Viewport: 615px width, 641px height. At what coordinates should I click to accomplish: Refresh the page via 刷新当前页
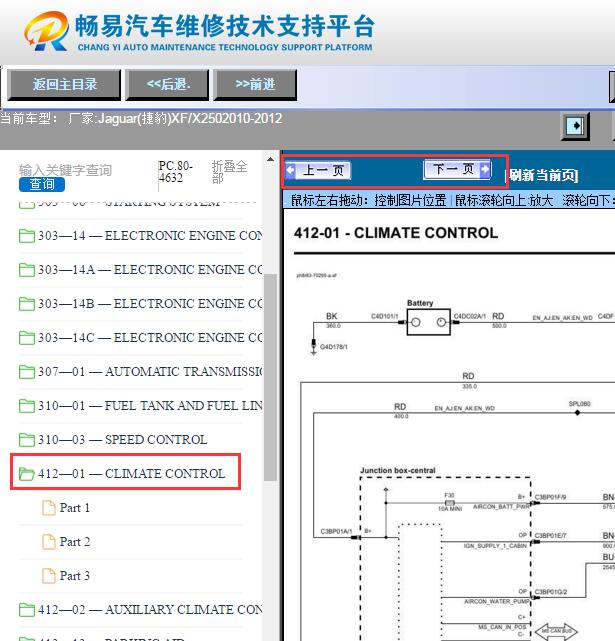point(543,175)
